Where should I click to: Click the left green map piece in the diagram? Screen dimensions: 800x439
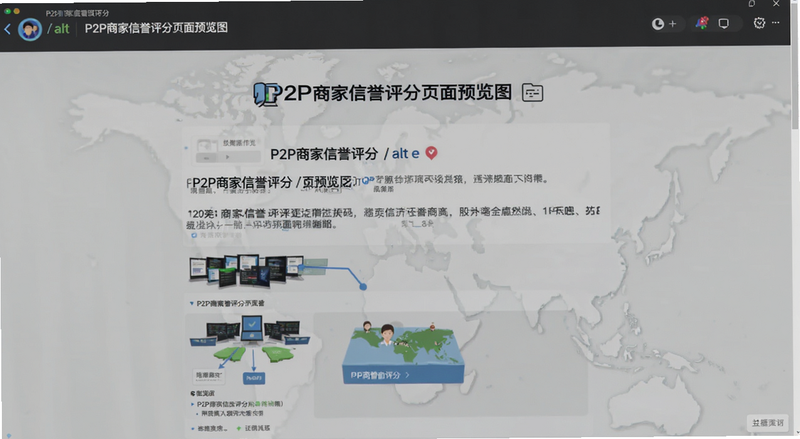(228, 354)
